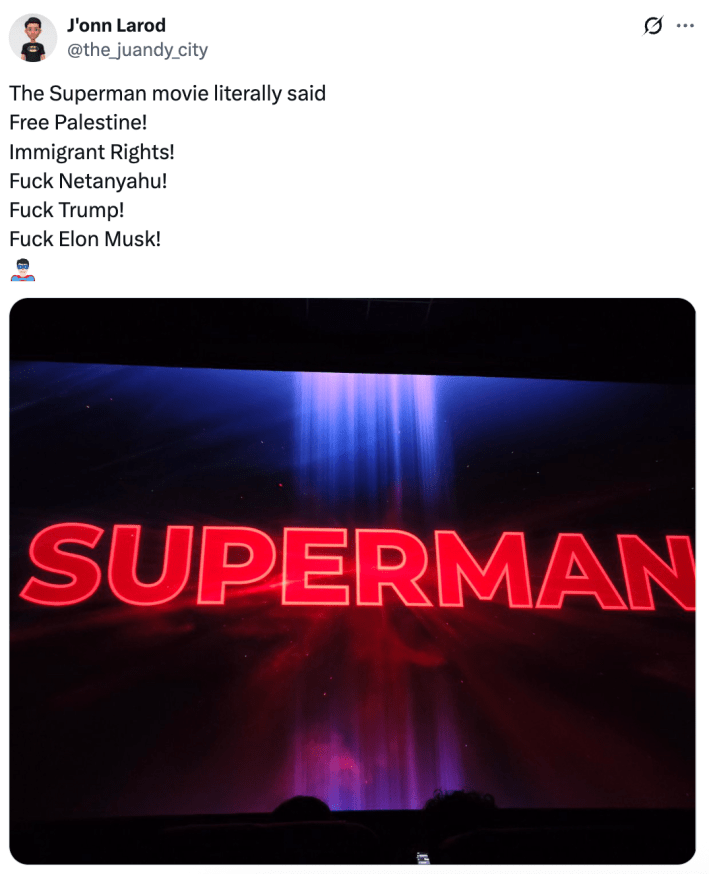Click the left audience head silhouette
Viewport: 709px width, 874px height.
[301, 807]
